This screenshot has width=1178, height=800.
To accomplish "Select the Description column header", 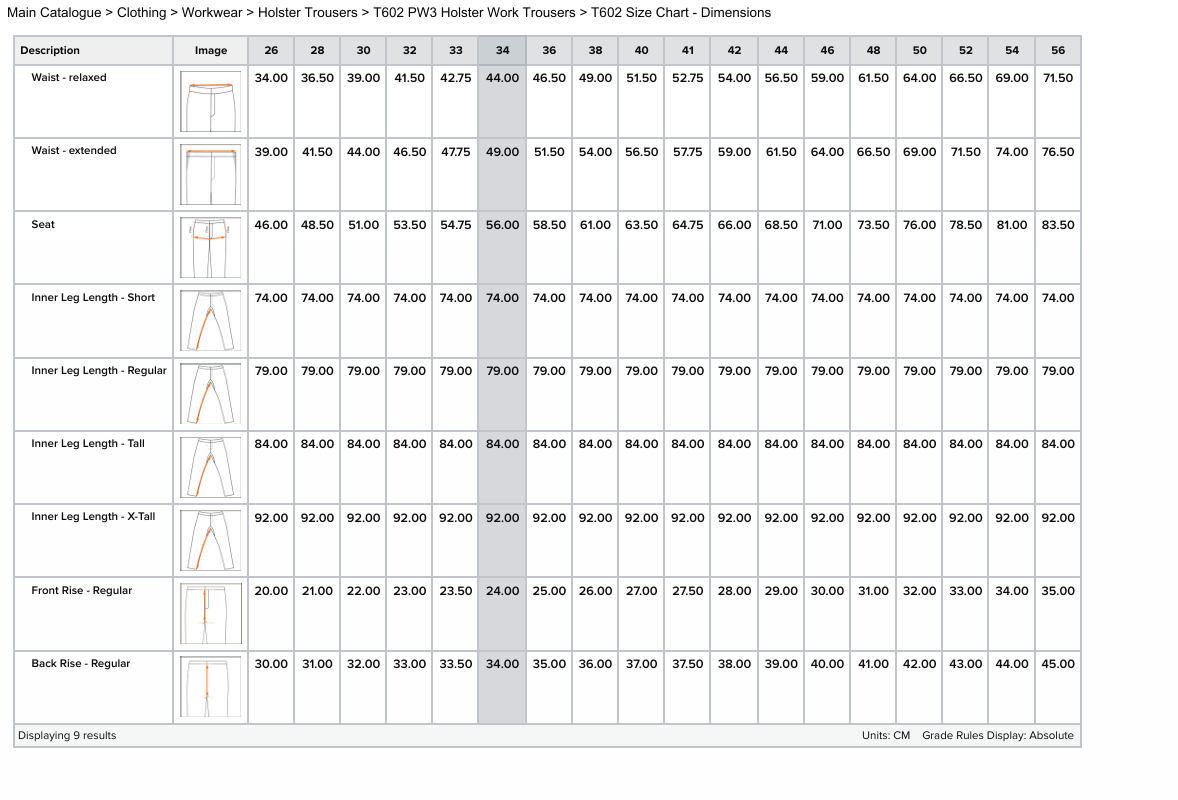I will (x=94, y=50).
